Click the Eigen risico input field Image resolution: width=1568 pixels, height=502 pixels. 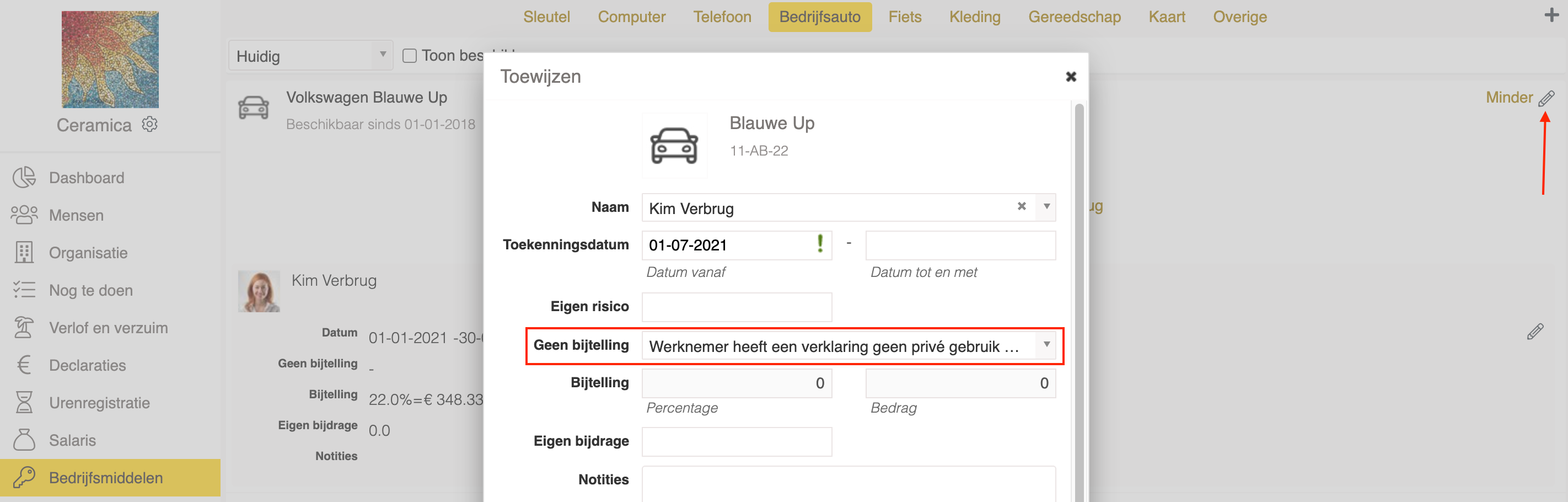(x=736, y=307)
